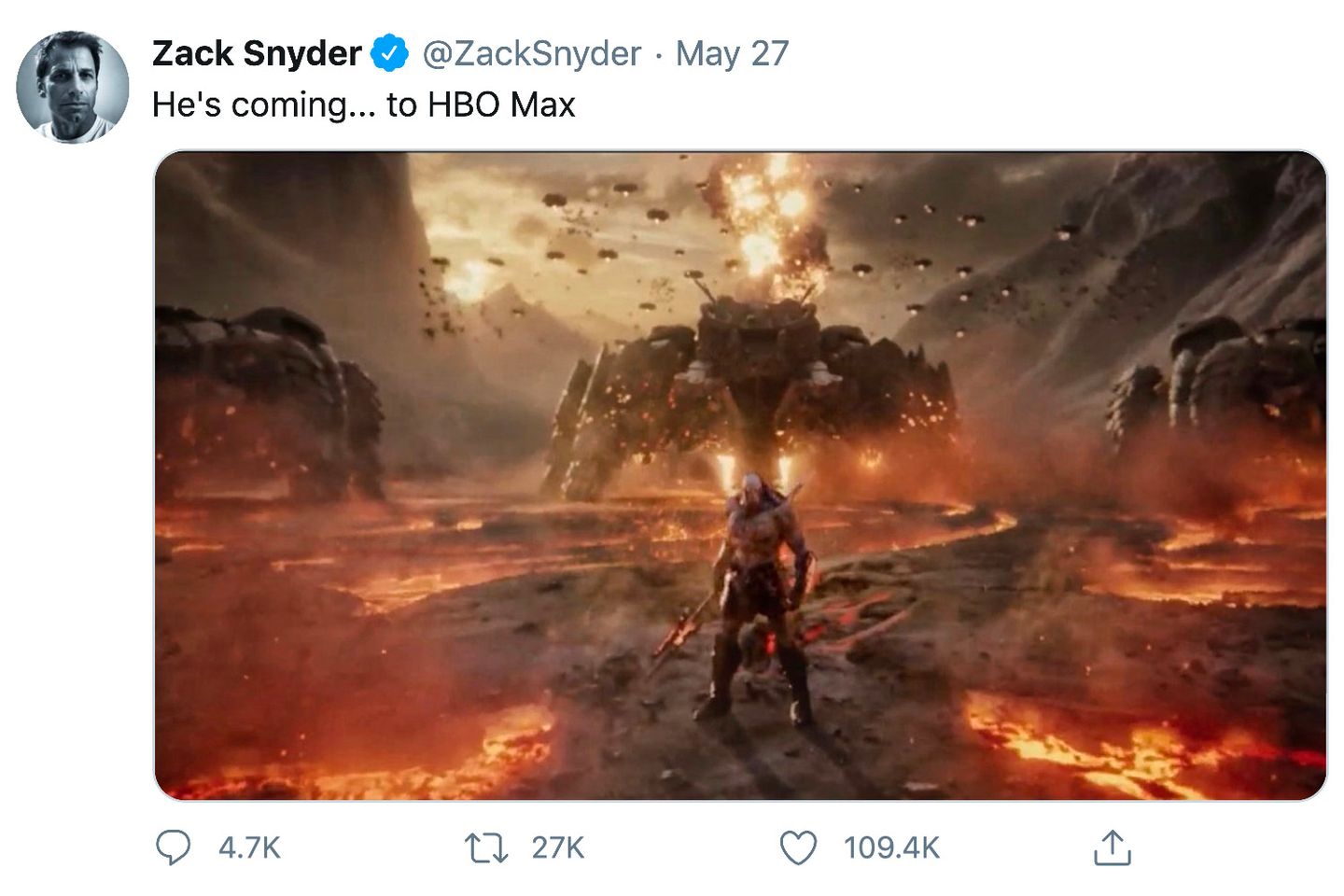
Task: Click Darkseid figure in the image center
Action: (x=758, y=597)
